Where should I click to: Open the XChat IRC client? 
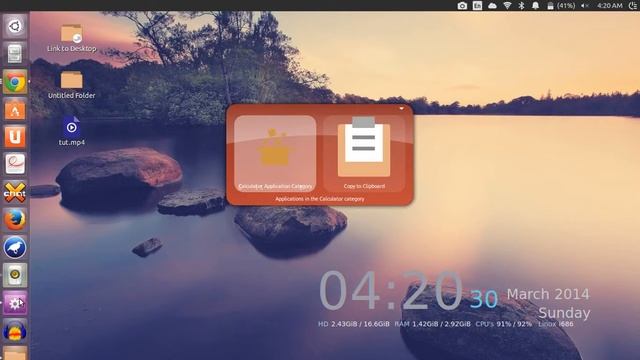coord(15,192)
